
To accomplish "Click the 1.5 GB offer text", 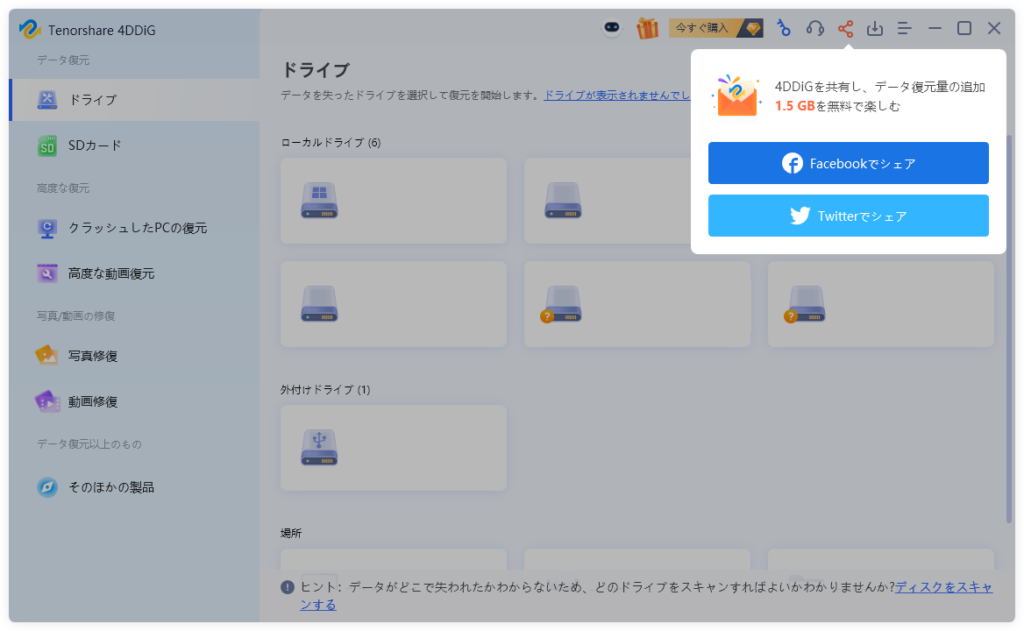I will click(x=795, y=106).
